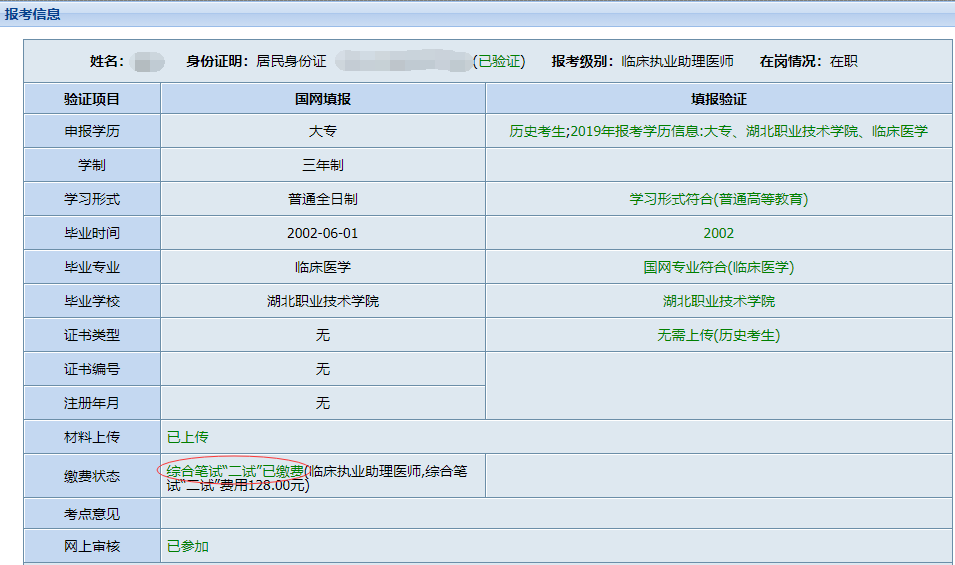Click the 普通全日制 study form value

pyautogui.click(x=322, y=199)
